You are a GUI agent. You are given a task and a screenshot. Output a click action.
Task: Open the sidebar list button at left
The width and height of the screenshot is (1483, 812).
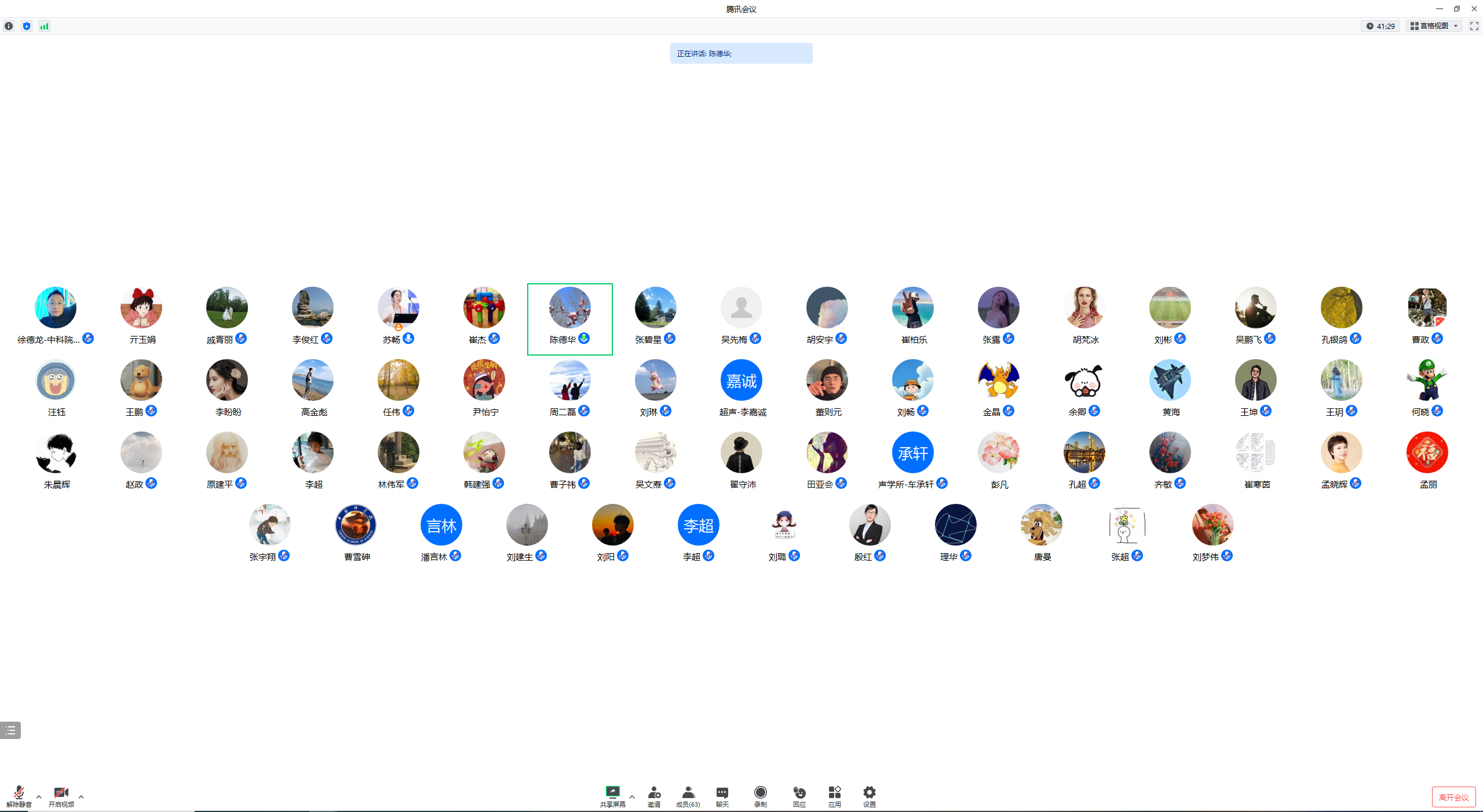pos(10,730)
